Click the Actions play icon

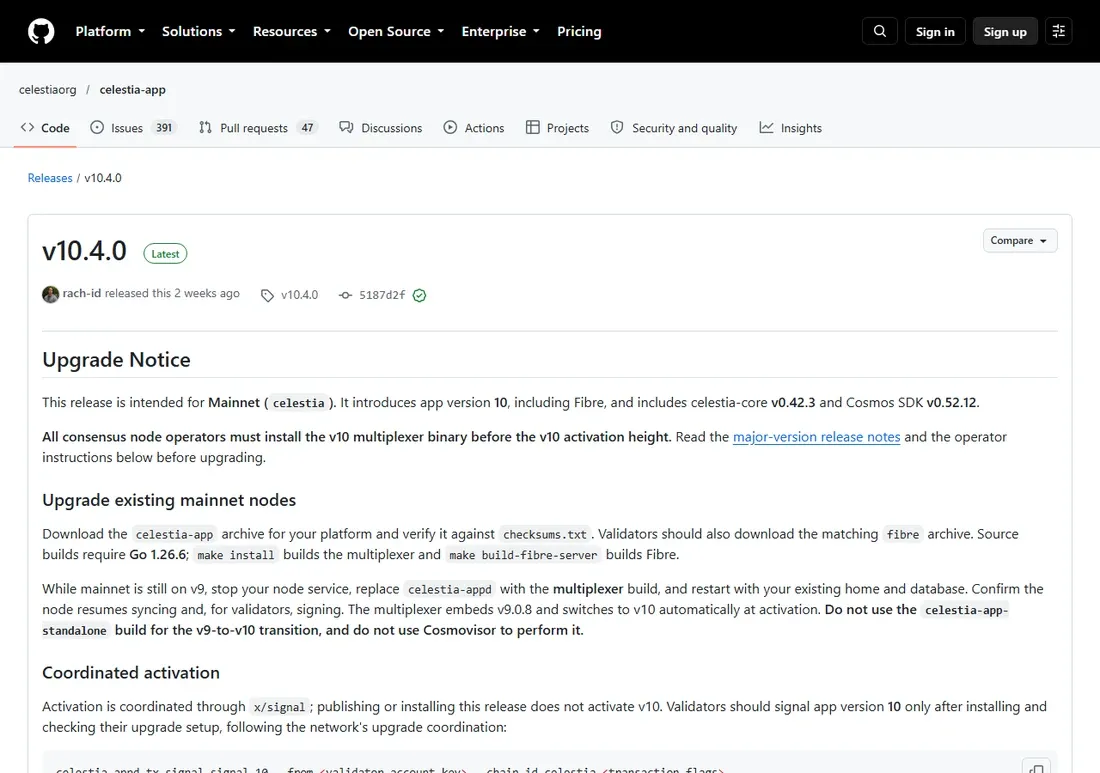pyautogui.click(x=450, y=128)
